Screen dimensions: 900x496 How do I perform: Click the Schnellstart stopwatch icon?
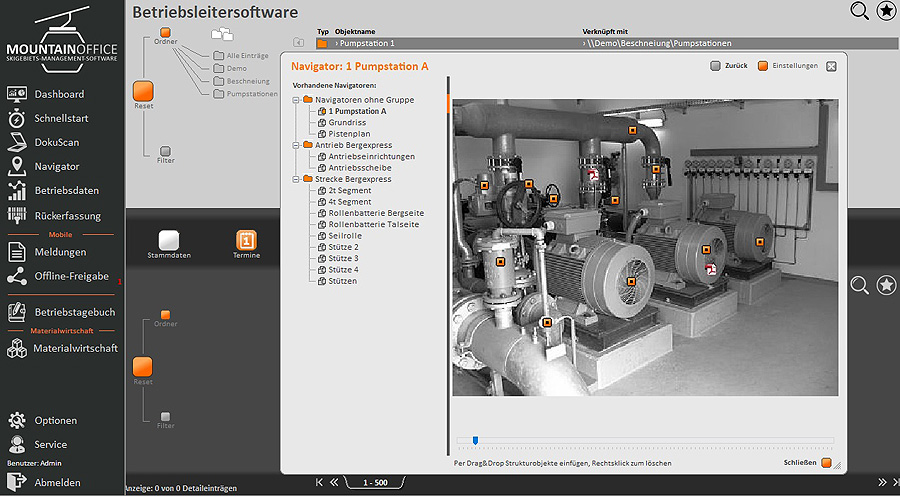click(17, 118)
